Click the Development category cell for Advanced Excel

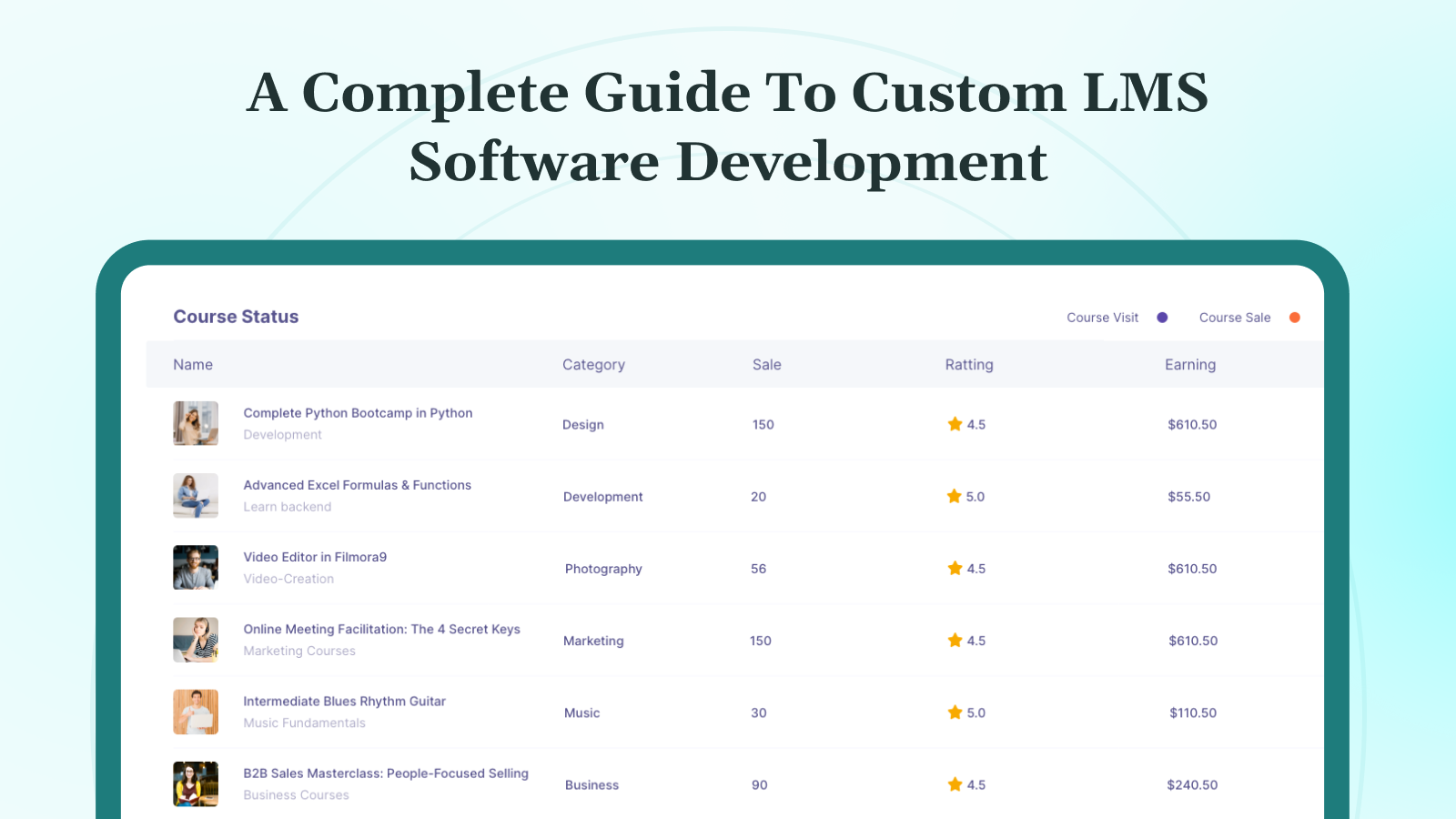click(x=602, y=497)
